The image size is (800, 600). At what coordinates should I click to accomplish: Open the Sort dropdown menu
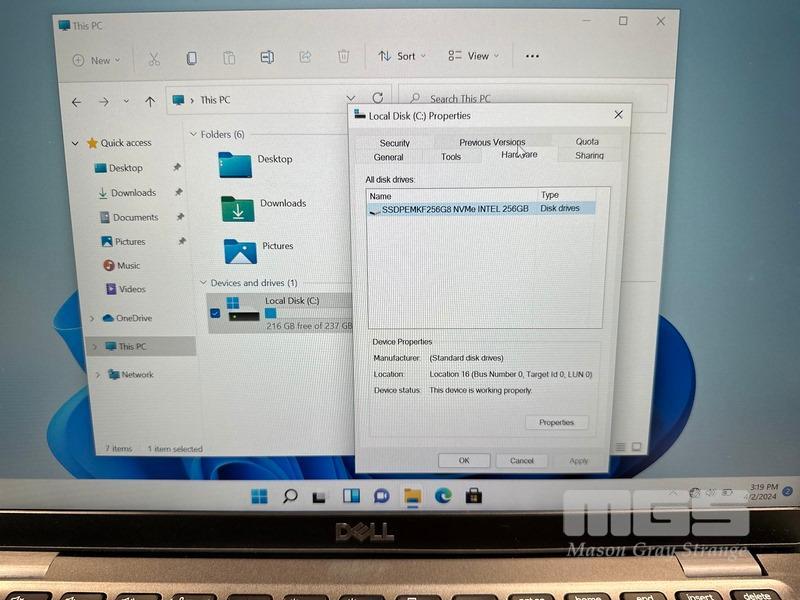click(x=402, y=56)
